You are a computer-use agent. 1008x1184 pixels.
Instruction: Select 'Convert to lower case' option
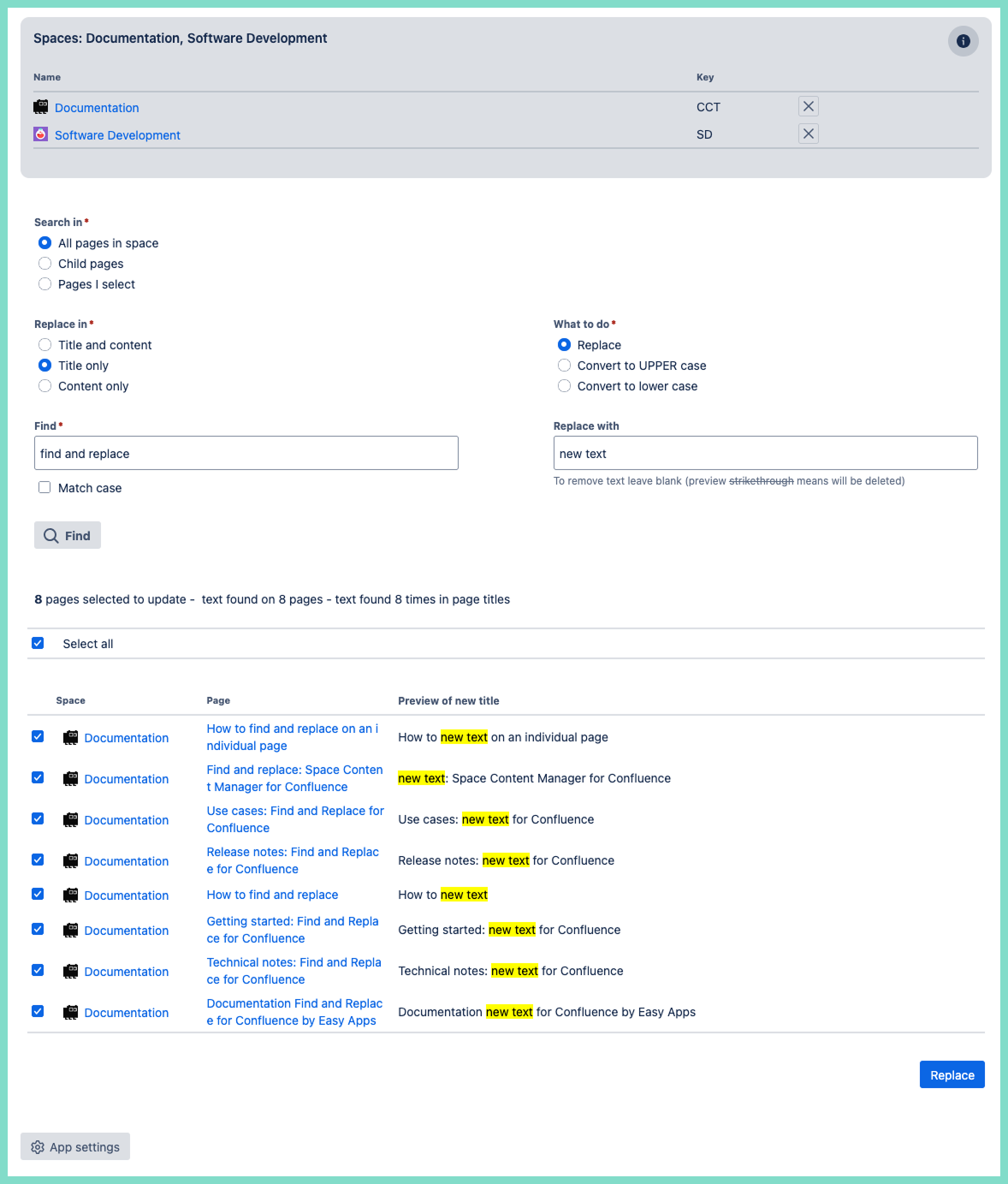565,386
